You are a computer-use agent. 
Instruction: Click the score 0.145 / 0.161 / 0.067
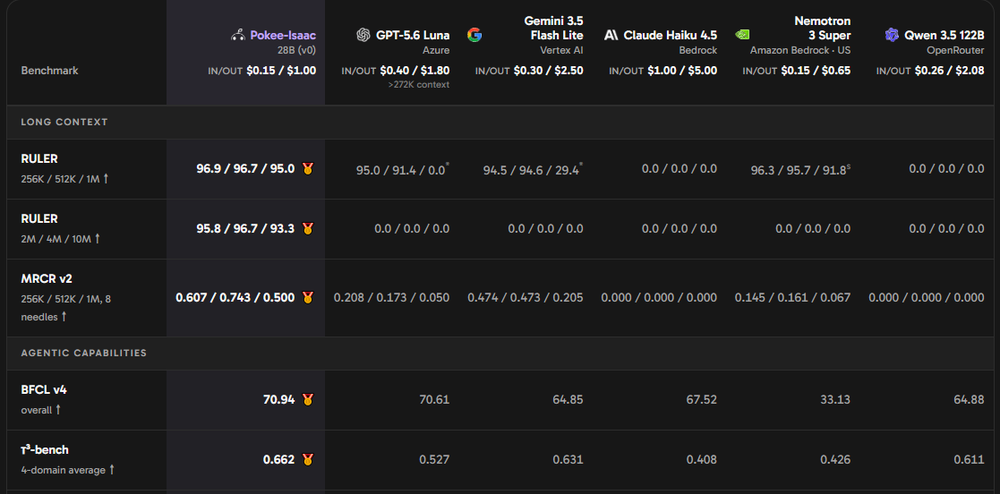793,298
